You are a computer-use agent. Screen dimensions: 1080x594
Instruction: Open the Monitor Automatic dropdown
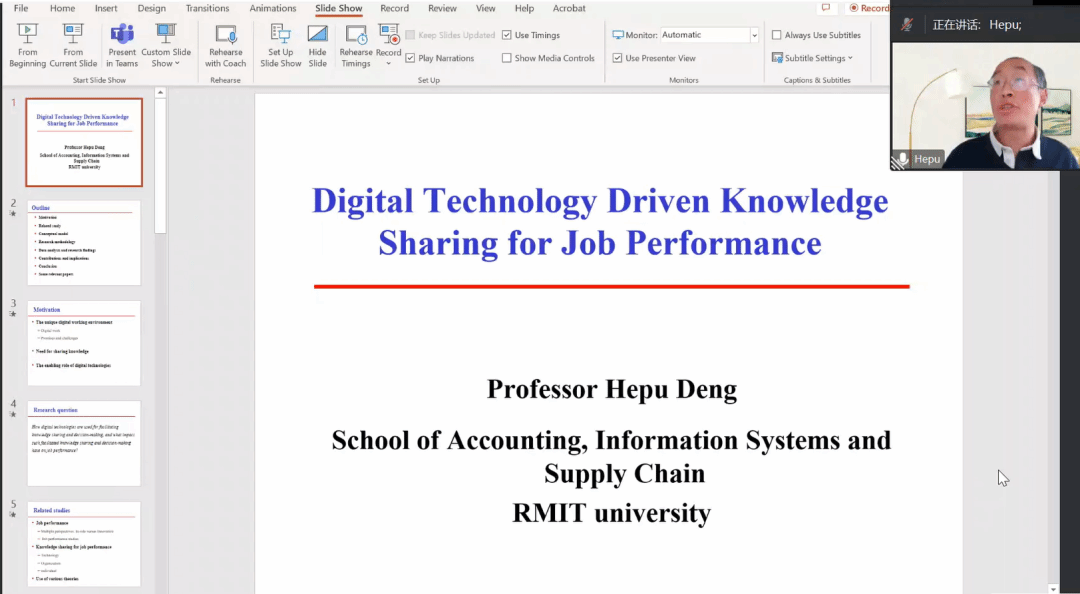point(753,35)
